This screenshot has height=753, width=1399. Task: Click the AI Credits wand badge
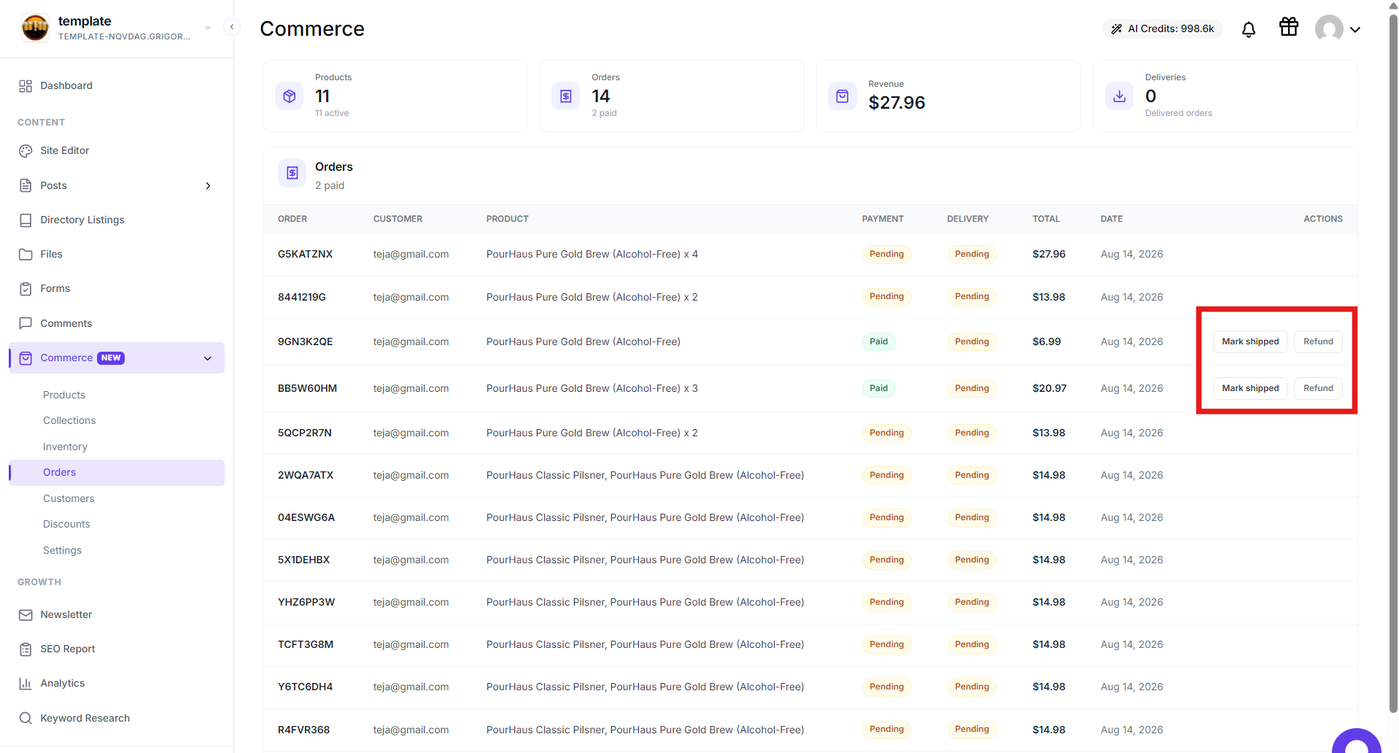click(x=1162, y=29)
